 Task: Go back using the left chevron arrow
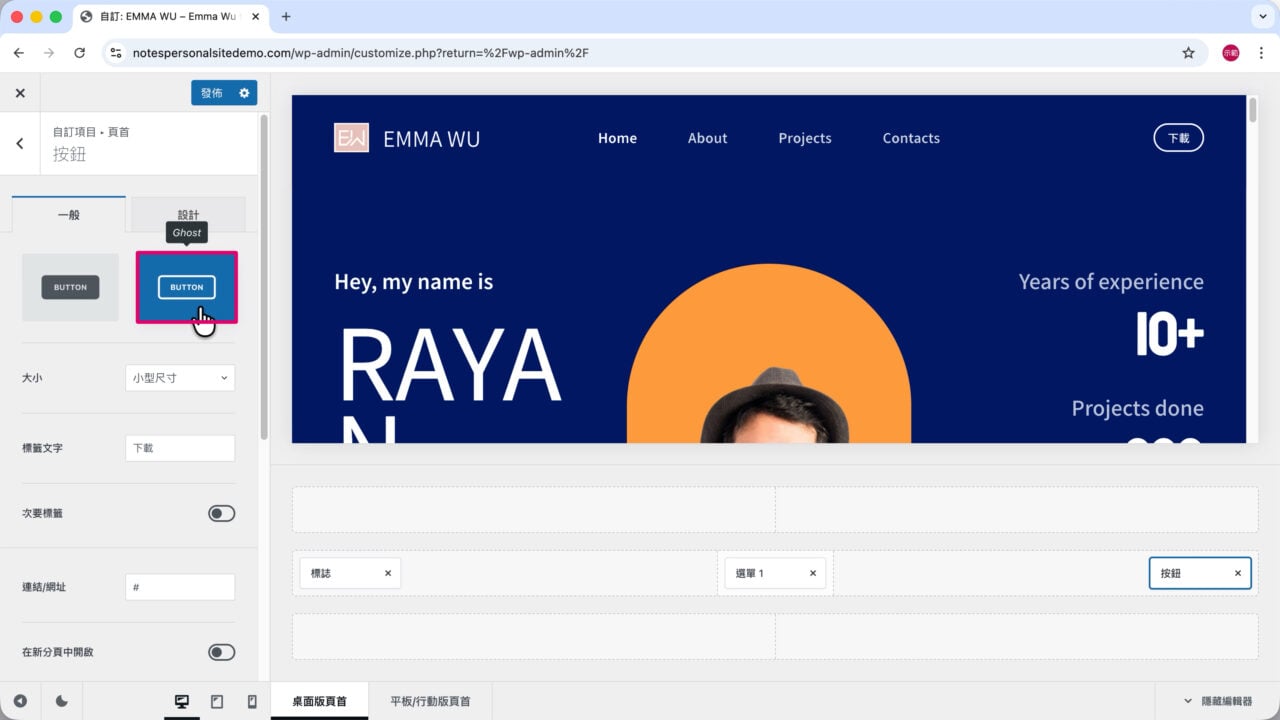point(20,143)
